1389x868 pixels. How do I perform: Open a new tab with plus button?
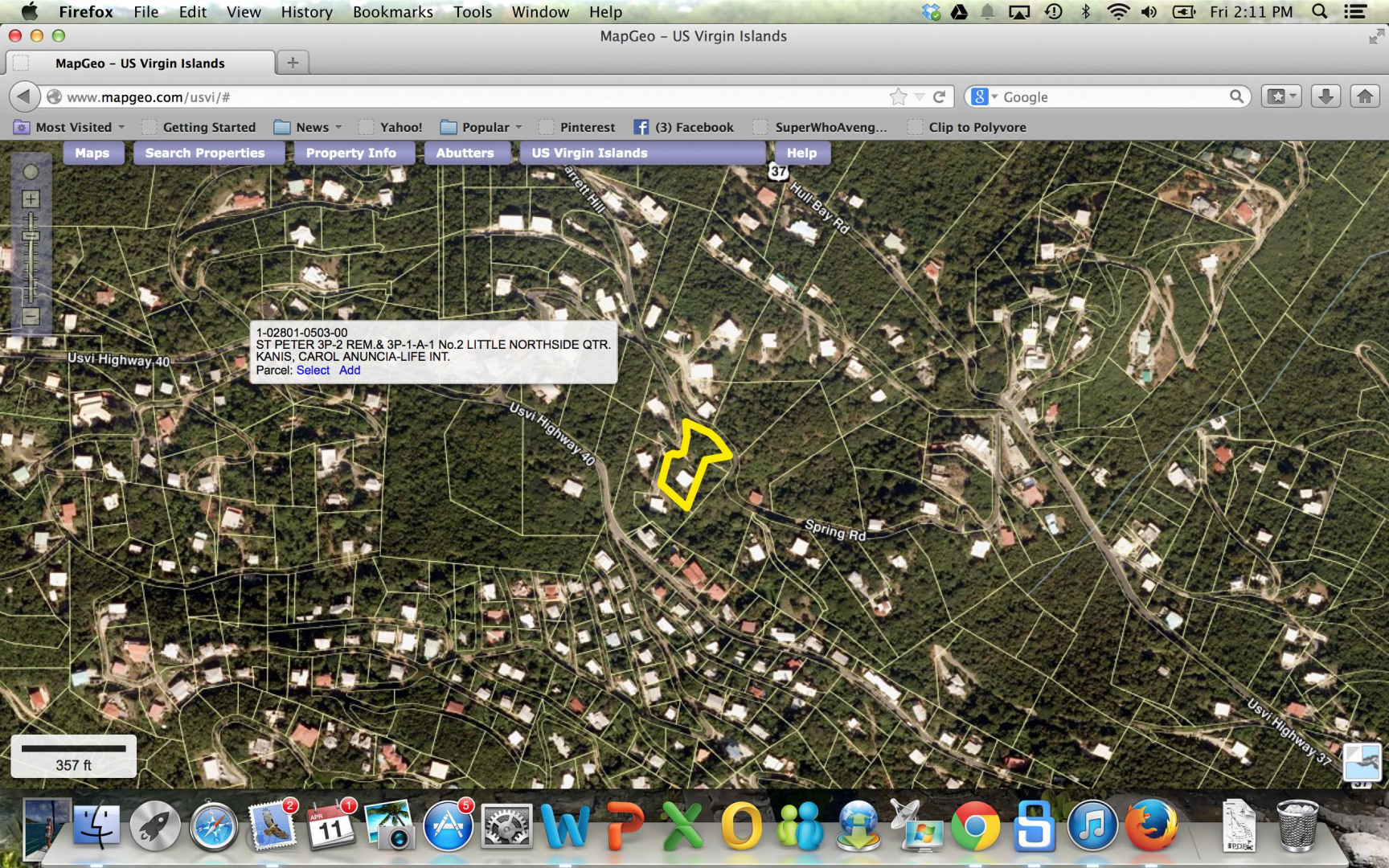[x=293, y=63]
